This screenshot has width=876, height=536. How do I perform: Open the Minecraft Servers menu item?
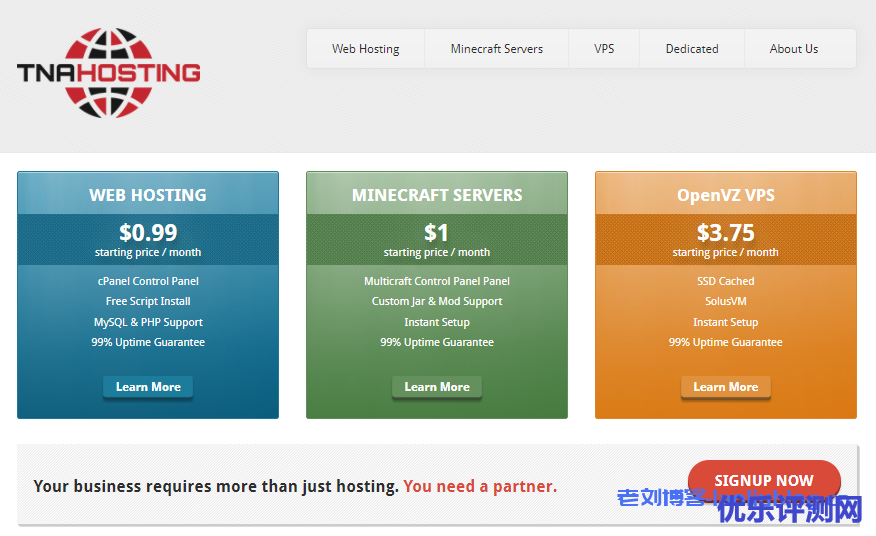(x=496, y=49)
